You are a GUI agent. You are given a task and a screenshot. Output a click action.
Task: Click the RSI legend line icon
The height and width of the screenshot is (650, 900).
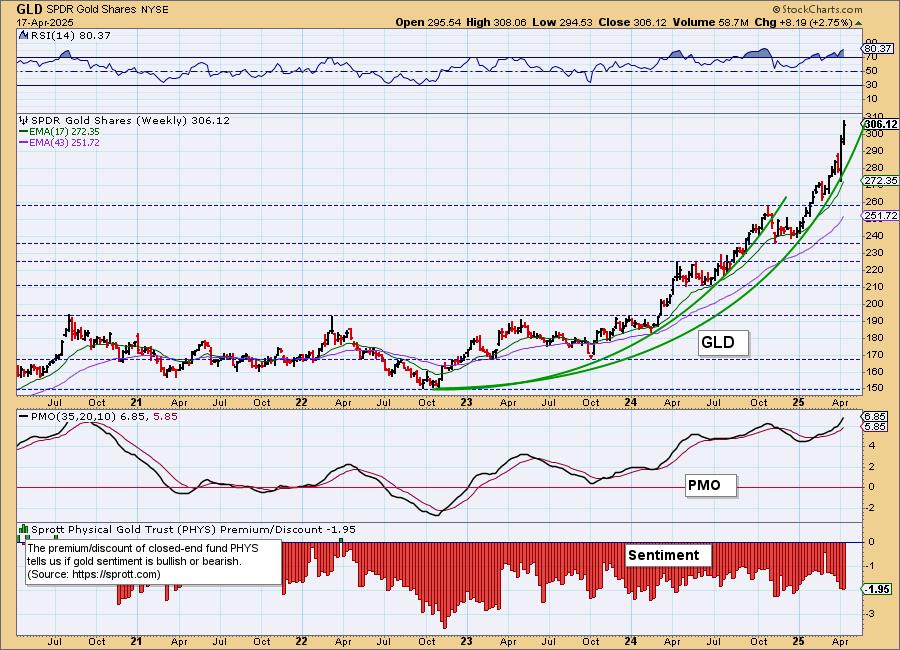[23, 35]
